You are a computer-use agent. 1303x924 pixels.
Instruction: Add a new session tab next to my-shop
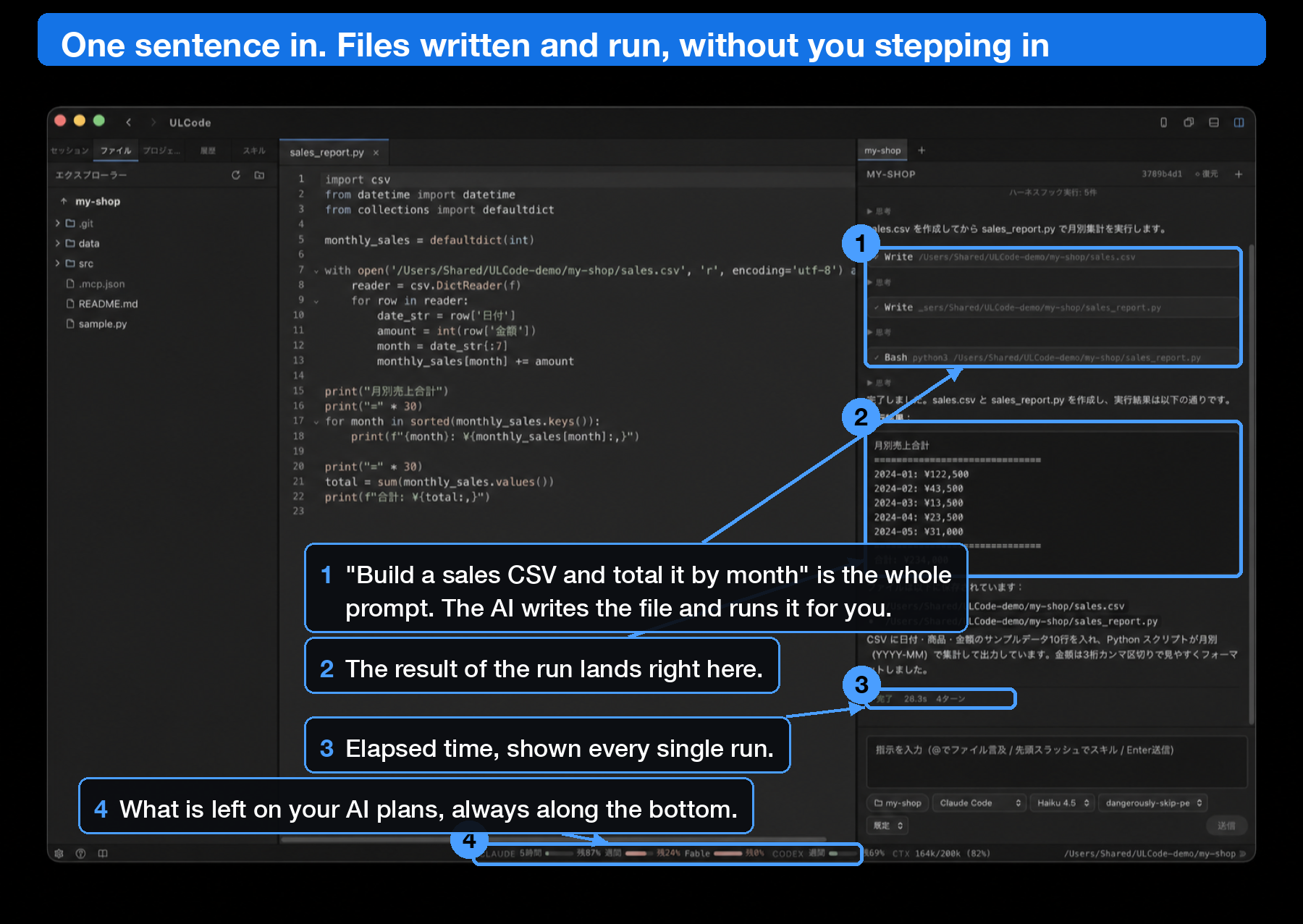coord(922,151)
